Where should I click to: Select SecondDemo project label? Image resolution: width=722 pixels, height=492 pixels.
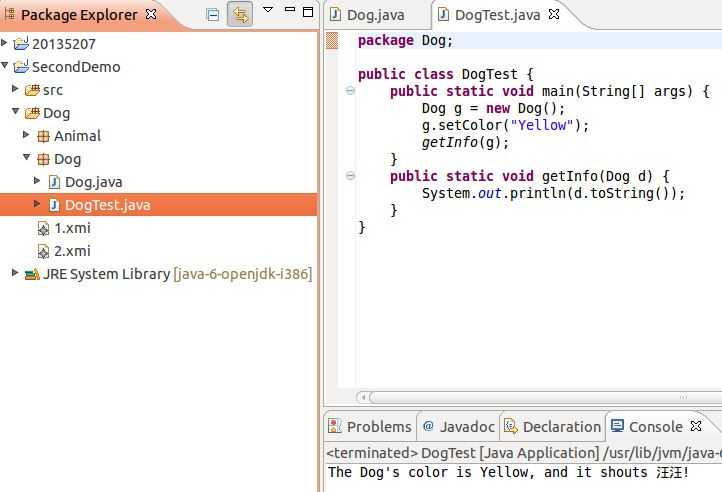76,67
